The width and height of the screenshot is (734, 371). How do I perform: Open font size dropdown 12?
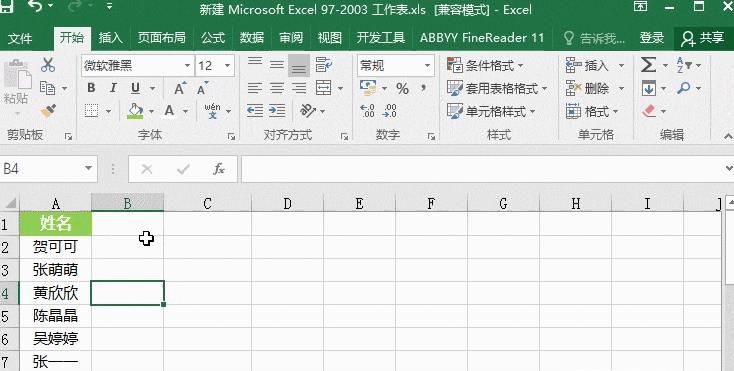click(228, 65)
